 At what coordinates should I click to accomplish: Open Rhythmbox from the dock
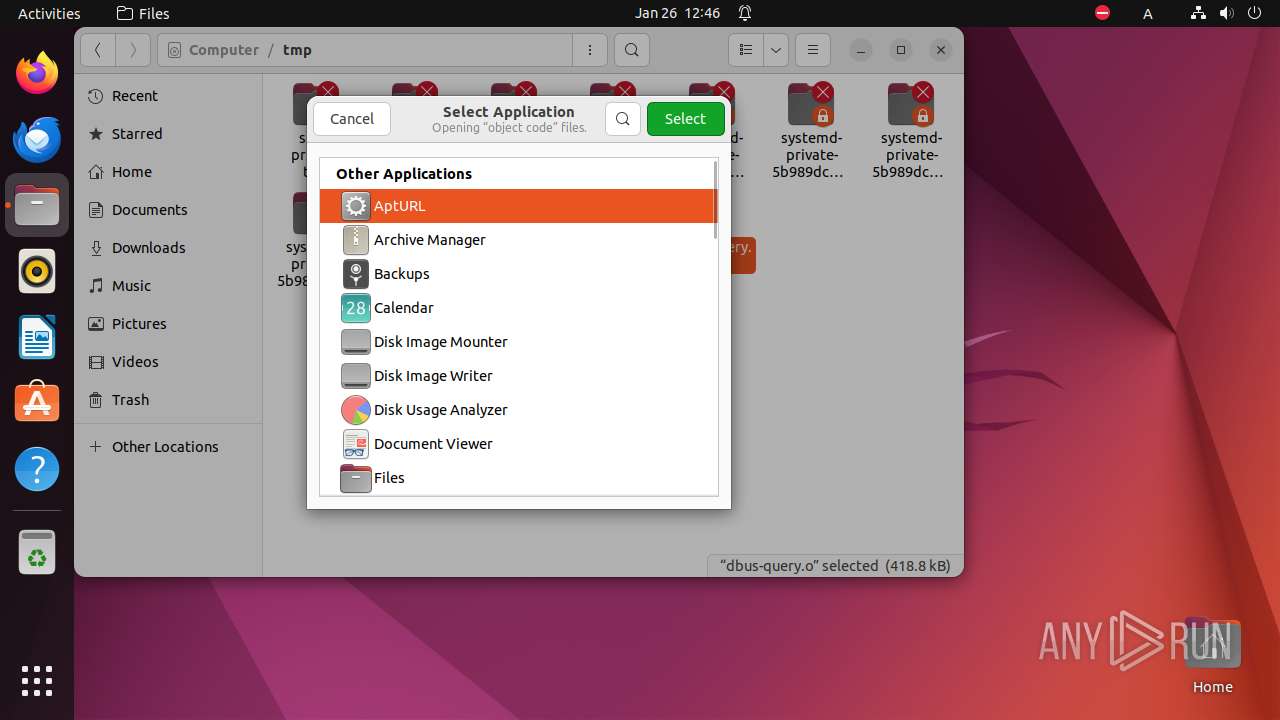37,271
